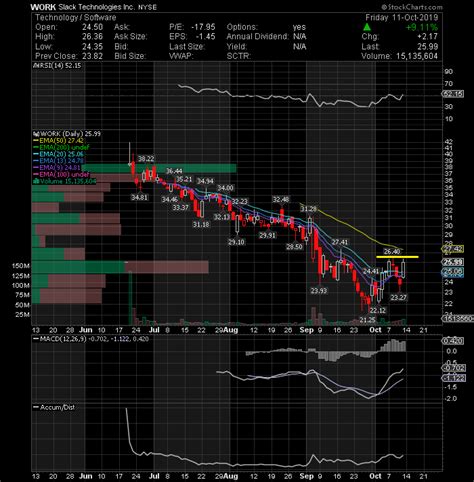
Task: Click the Open value 24.50
Action: click(x=92, y=27)
